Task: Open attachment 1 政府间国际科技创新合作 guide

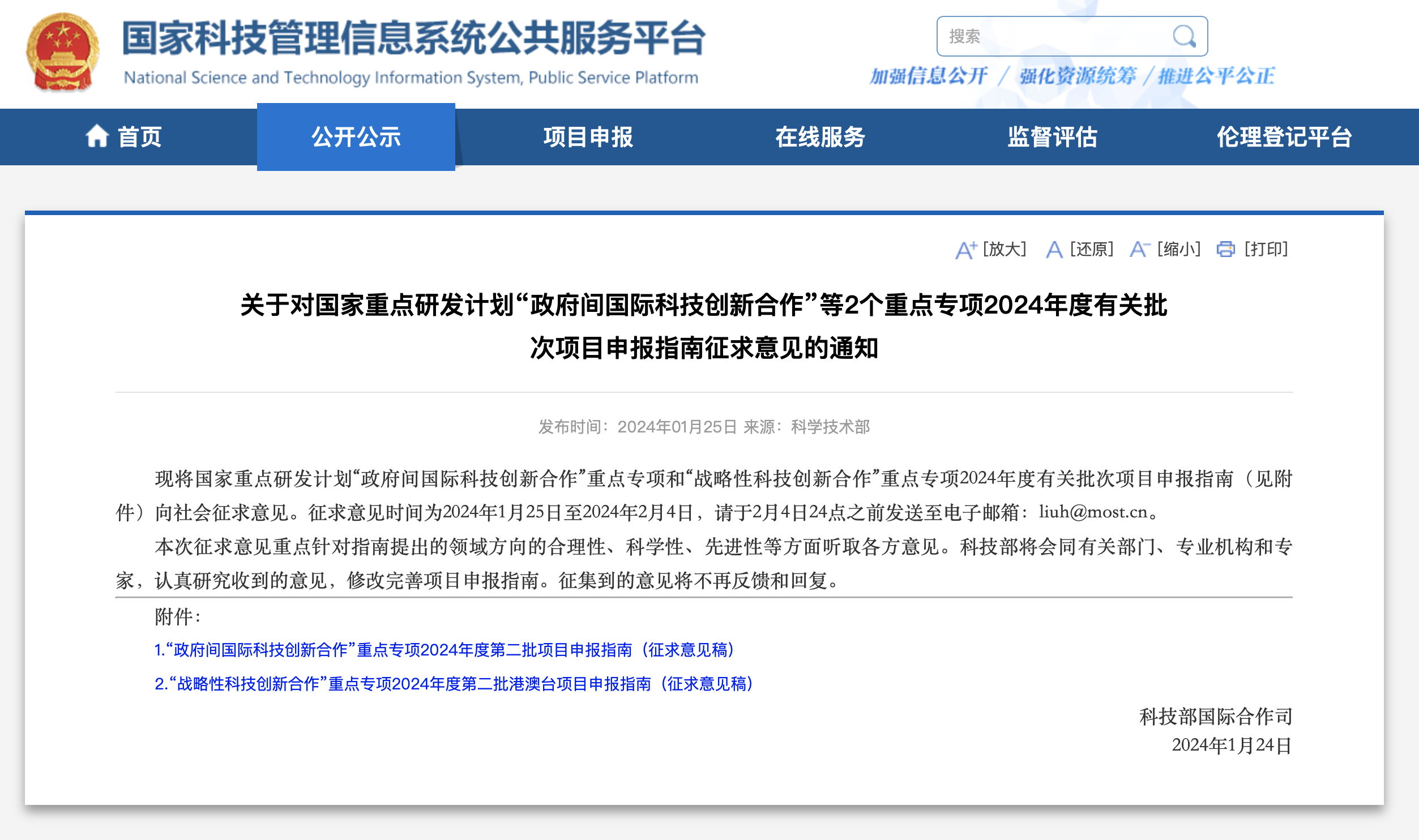Action: pyautogui.click(x=446, y=650)
